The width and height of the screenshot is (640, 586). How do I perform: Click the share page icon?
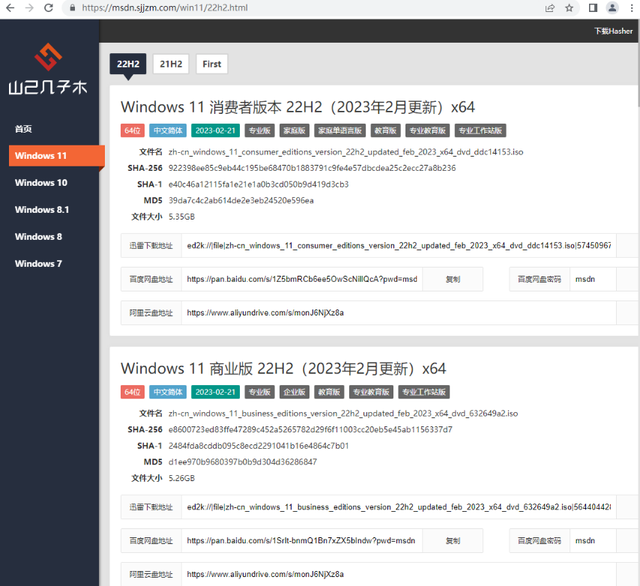(550, 8)
